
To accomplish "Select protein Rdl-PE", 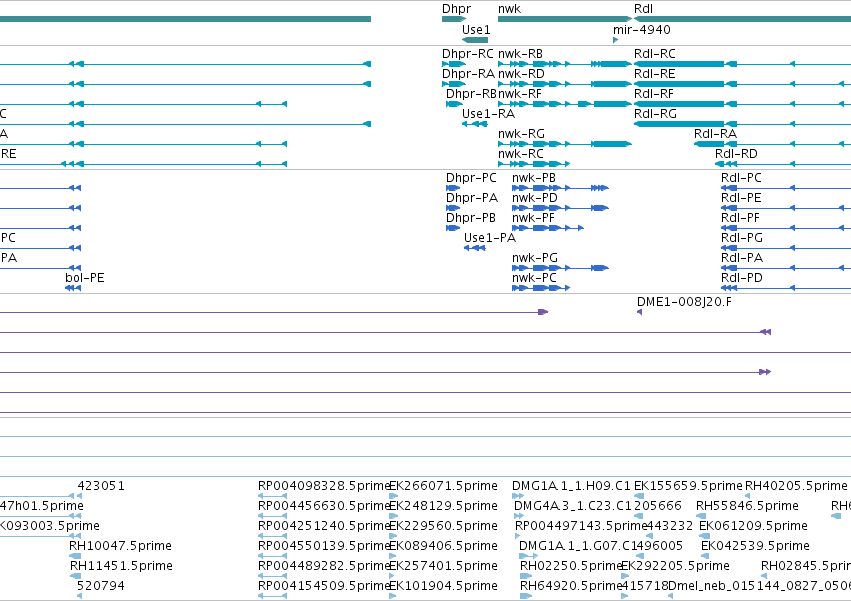I will [x=786, y=208].
